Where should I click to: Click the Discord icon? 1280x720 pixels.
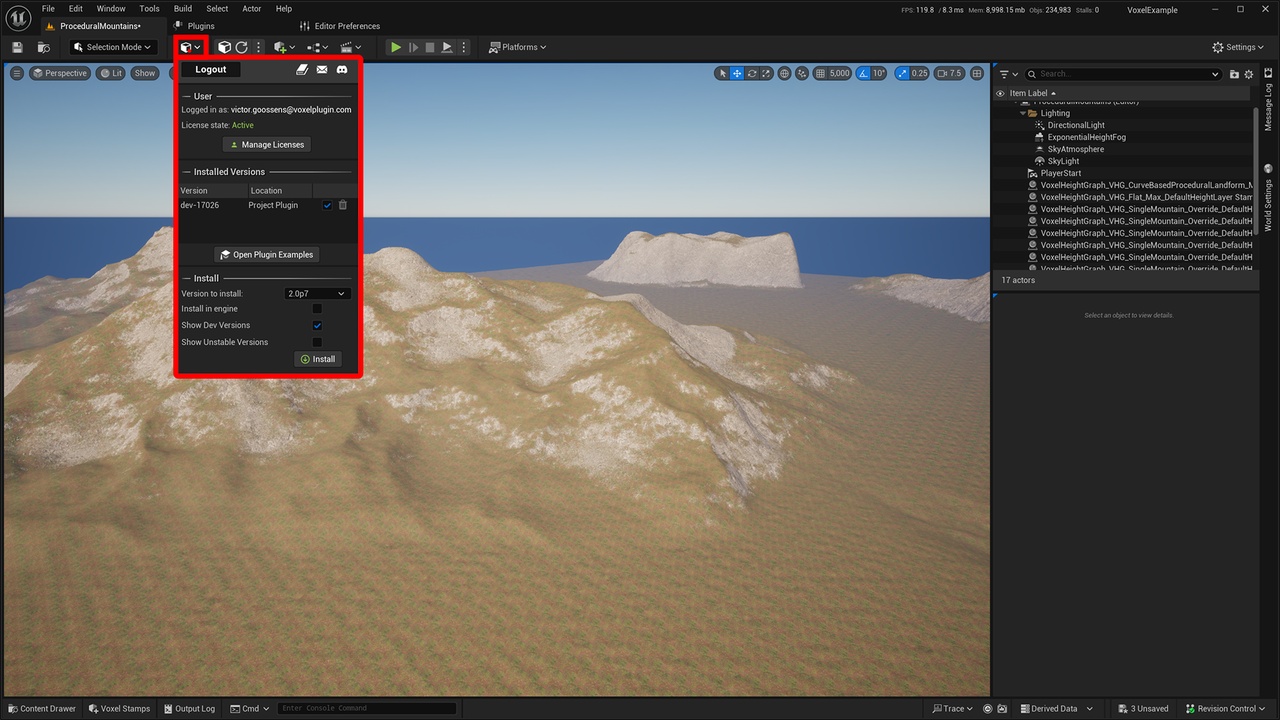[x=342, y=69]
